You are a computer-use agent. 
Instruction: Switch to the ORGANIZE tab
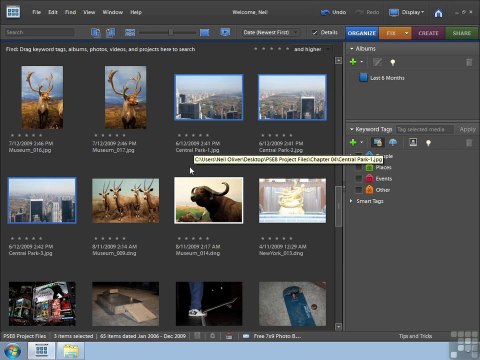tap(362, 33)
